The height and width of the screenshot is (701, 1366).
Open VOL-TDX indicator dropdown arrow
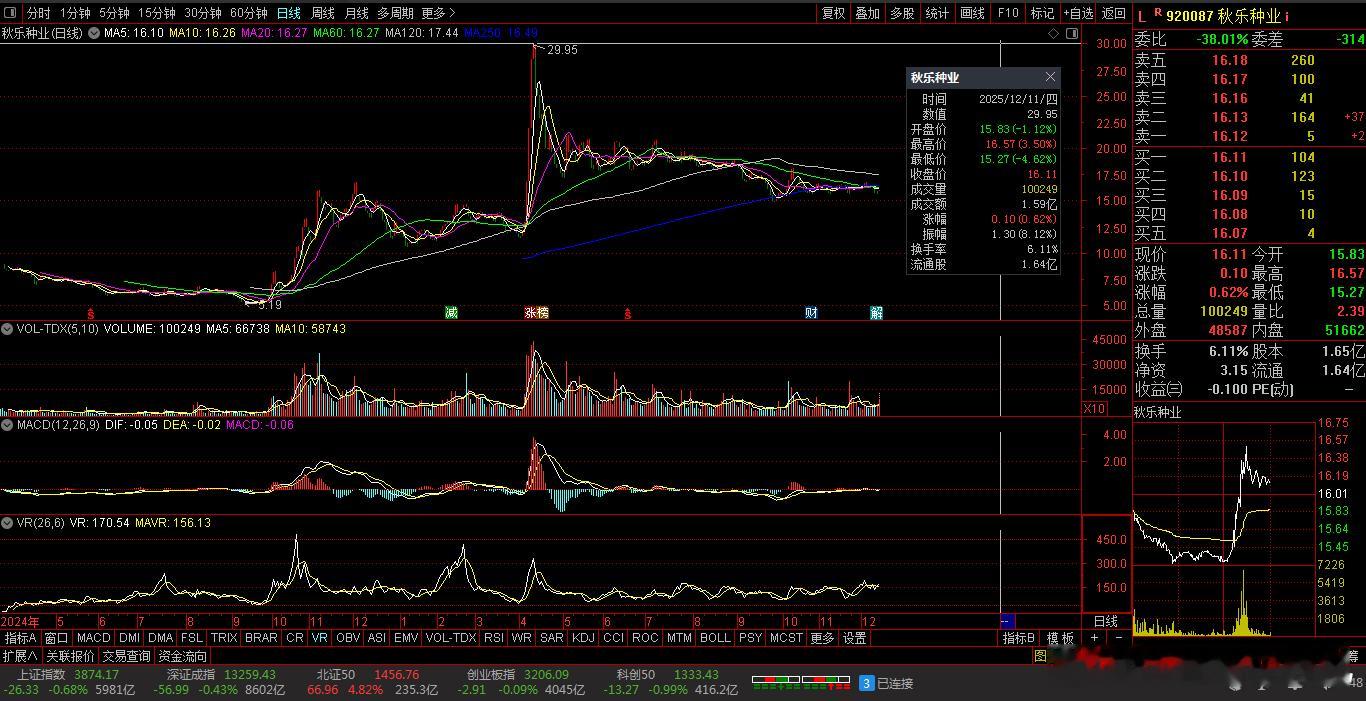(8, 328)
